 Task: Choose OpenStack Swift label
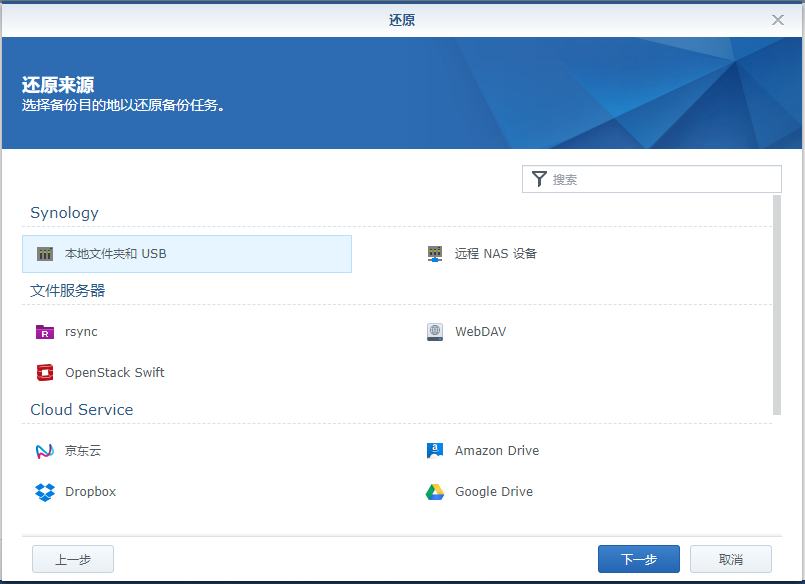pyautogui.click(x=114, y=373)
